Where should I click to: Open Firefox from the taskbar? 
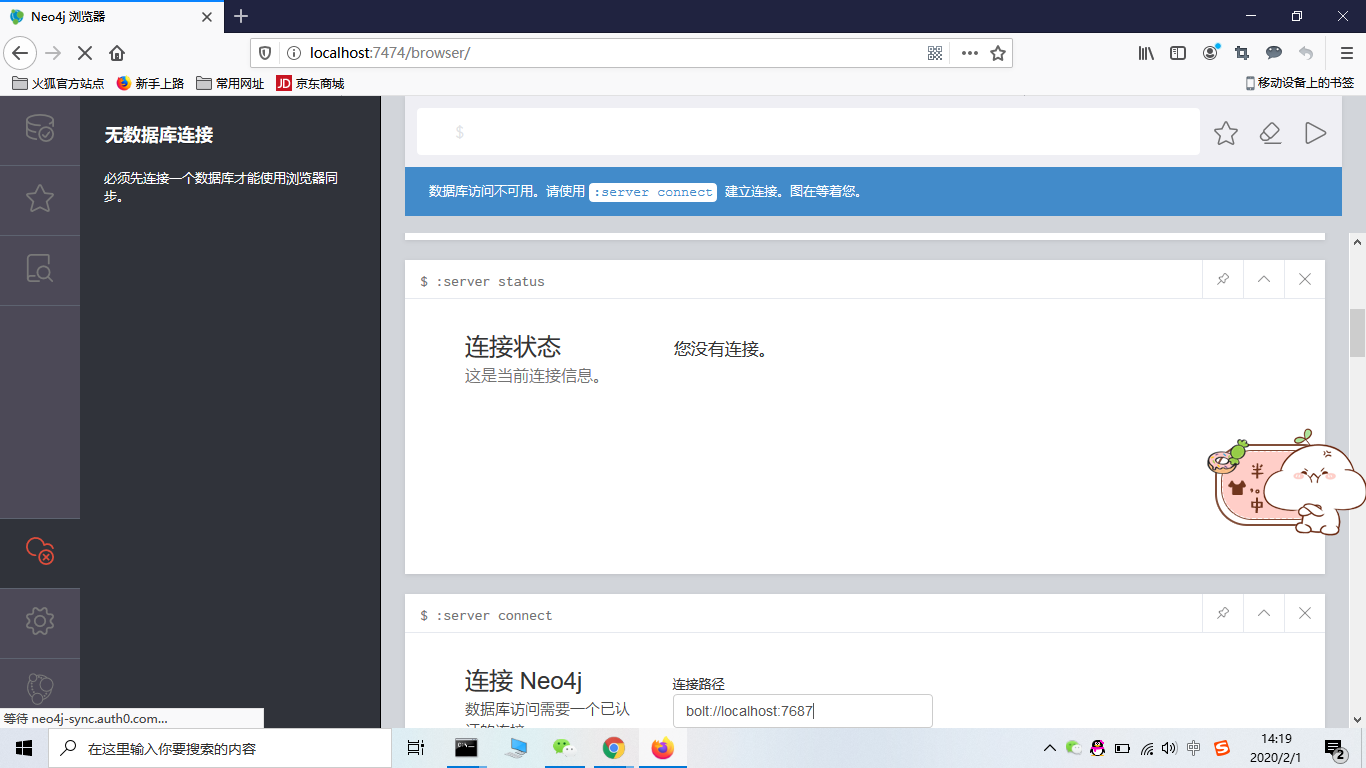tap(662, 748)
